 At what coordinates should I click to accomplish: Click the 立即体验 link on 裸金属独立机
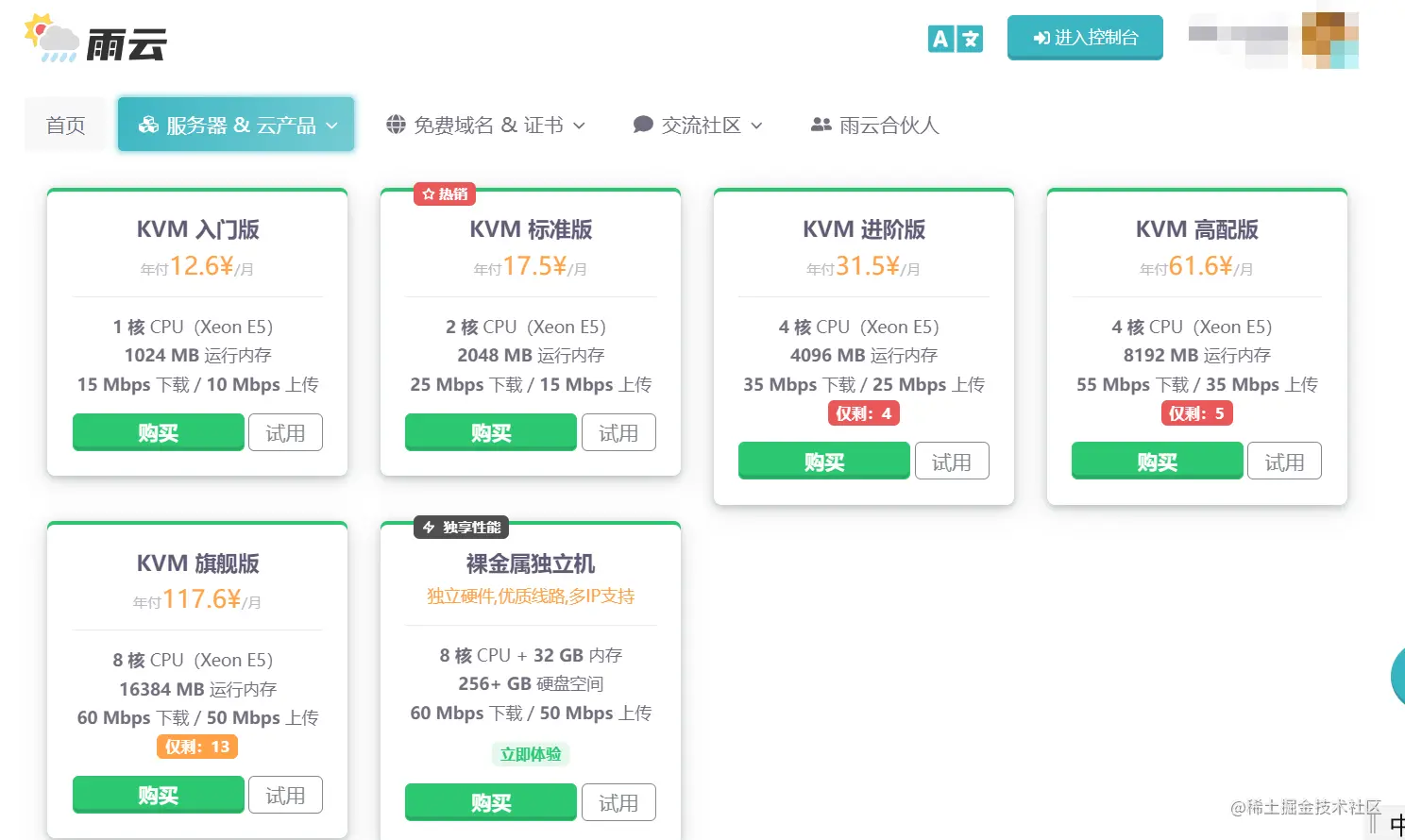coord(530,753)
